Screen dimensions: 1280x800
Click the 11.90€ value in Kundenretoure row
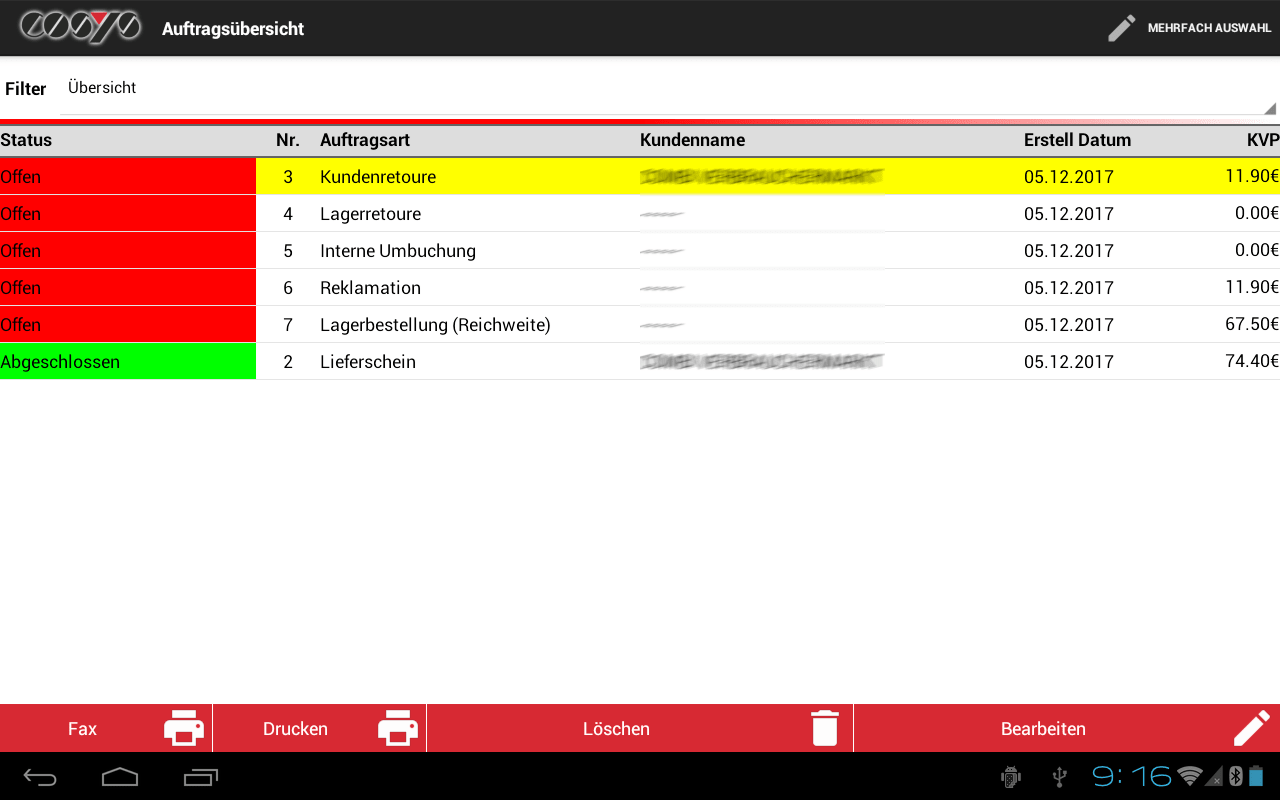pos(1252,176)
